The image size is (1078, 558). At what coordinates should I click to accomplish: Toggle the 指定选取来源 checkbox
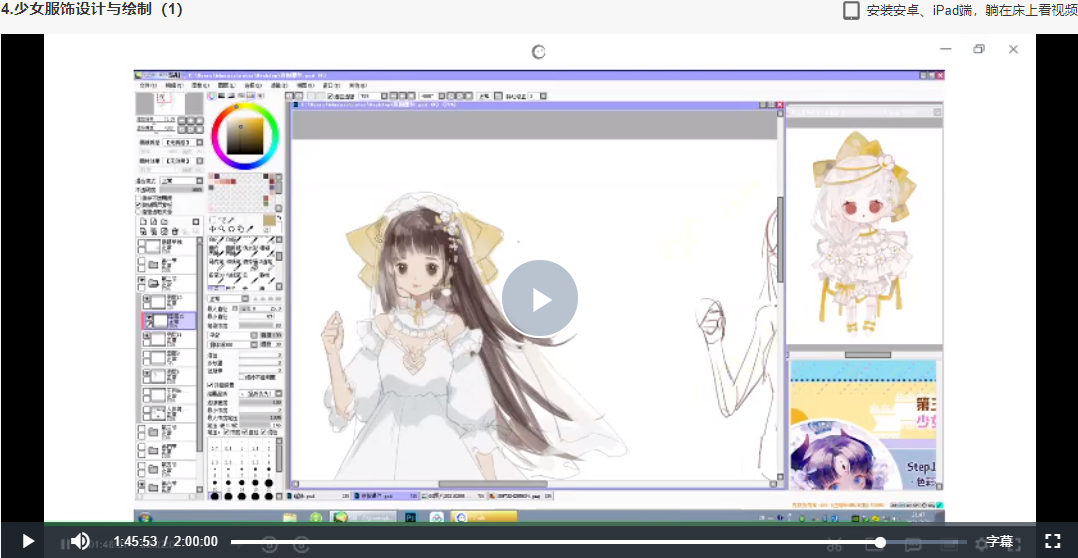click(138, 211)
